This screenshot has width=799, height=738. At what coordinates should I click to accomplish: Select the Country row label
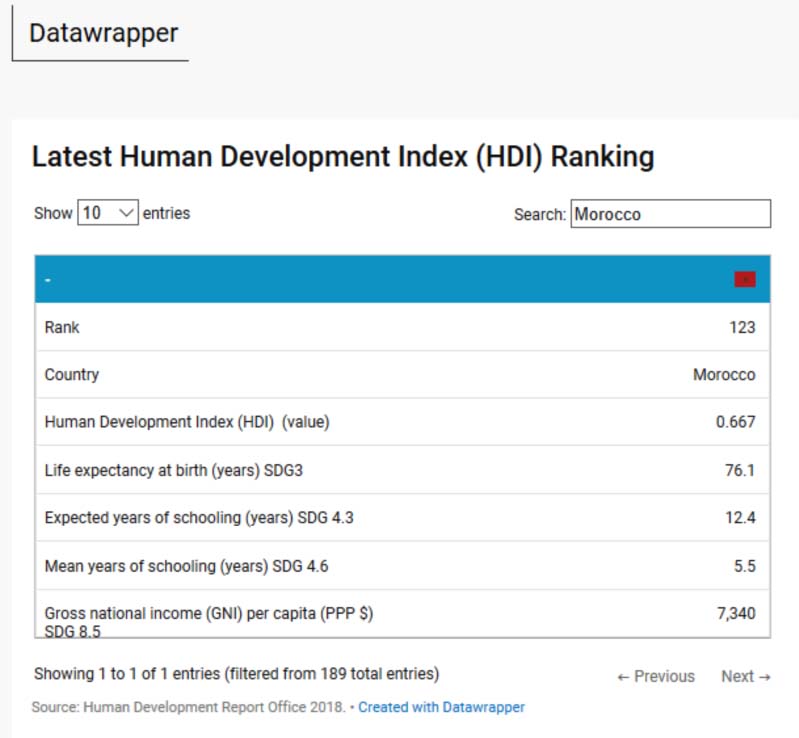coord(72,375)
